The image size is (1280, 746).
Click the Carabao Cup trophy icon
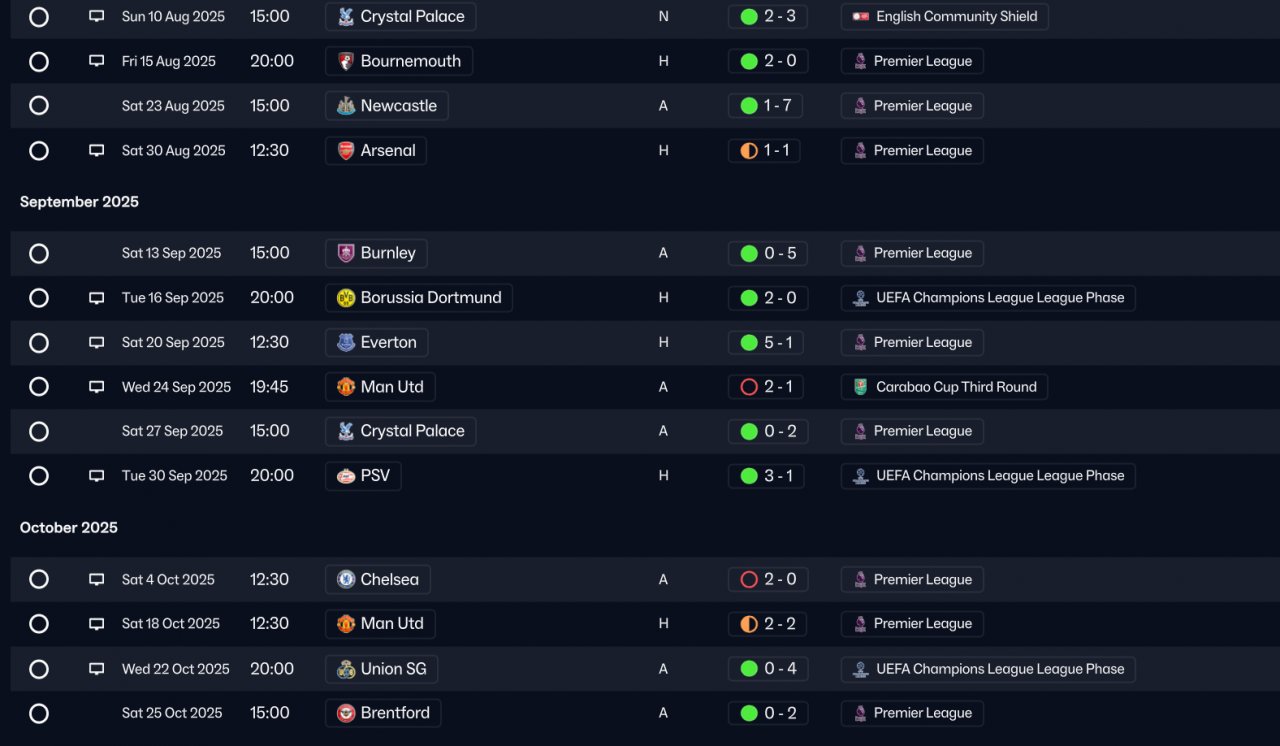coord(860,387)
